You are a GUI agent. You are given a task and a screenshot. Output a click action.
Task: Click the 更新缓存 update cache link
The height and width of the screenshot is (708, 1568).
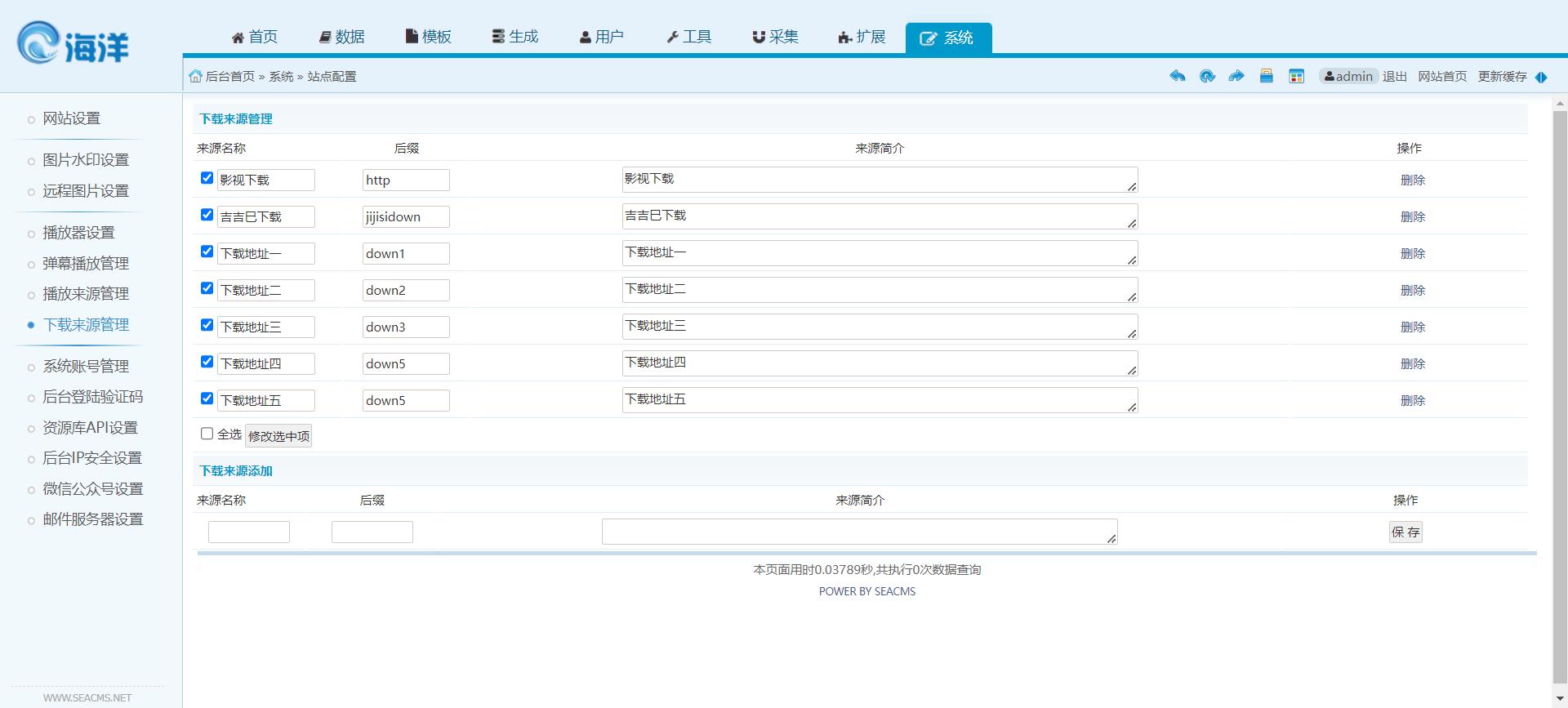click(1503, 76)
